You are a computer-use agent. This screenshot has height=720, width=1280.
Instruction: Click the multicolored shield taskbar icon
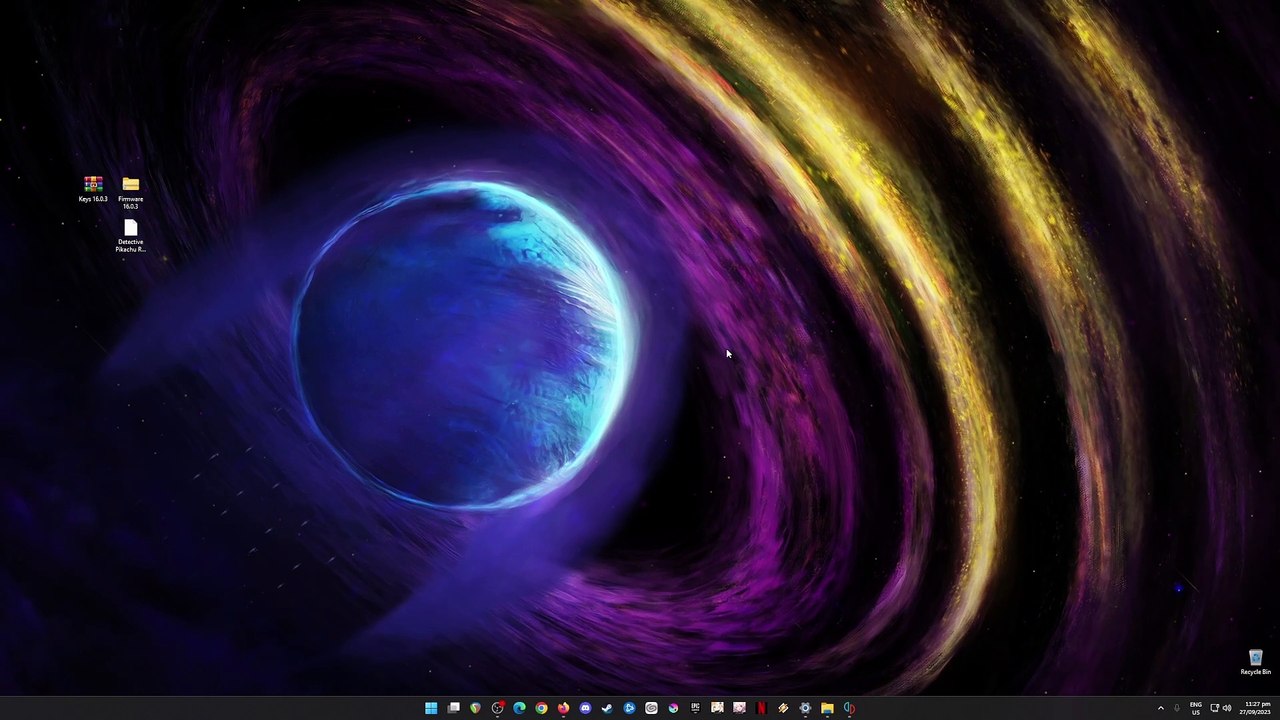coord(475,708)
